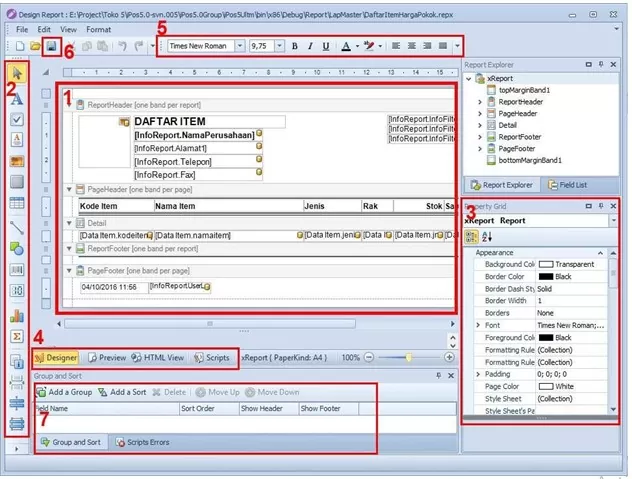632x479 pixels.
Task: Click the Border Color black swatch
Action: [x=546, y=275]
